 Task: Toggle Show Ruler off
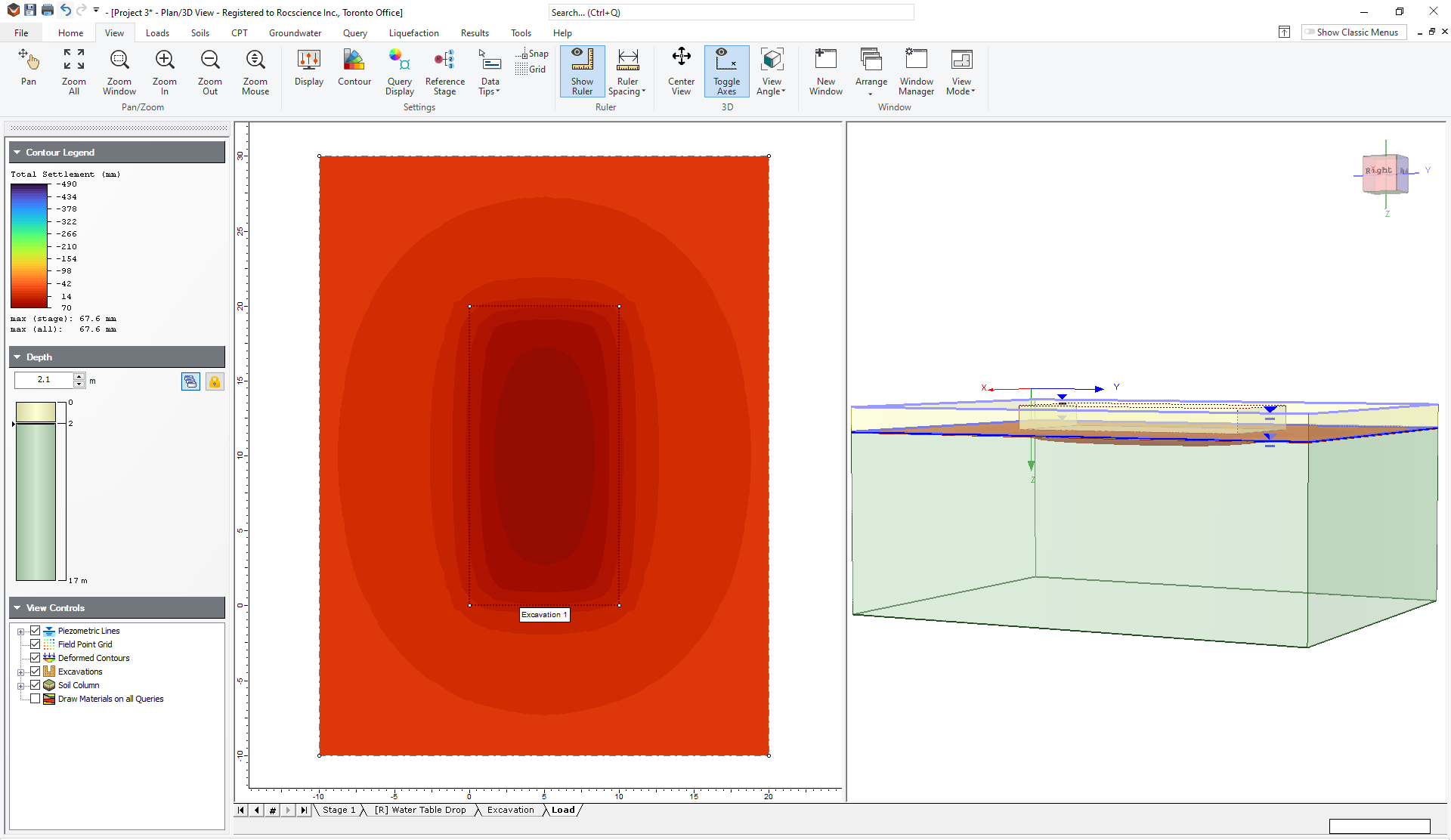582,72
